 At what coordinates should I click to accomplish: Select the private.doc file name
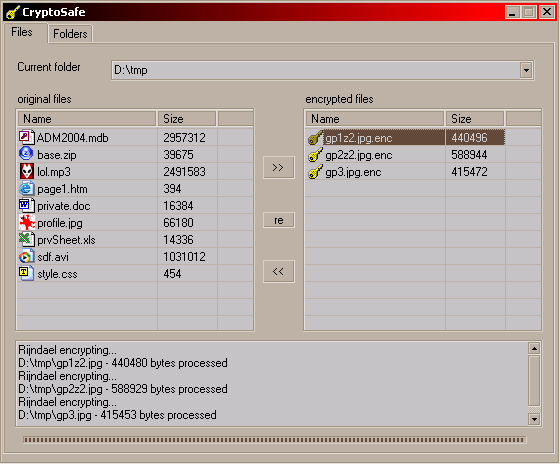64,206
